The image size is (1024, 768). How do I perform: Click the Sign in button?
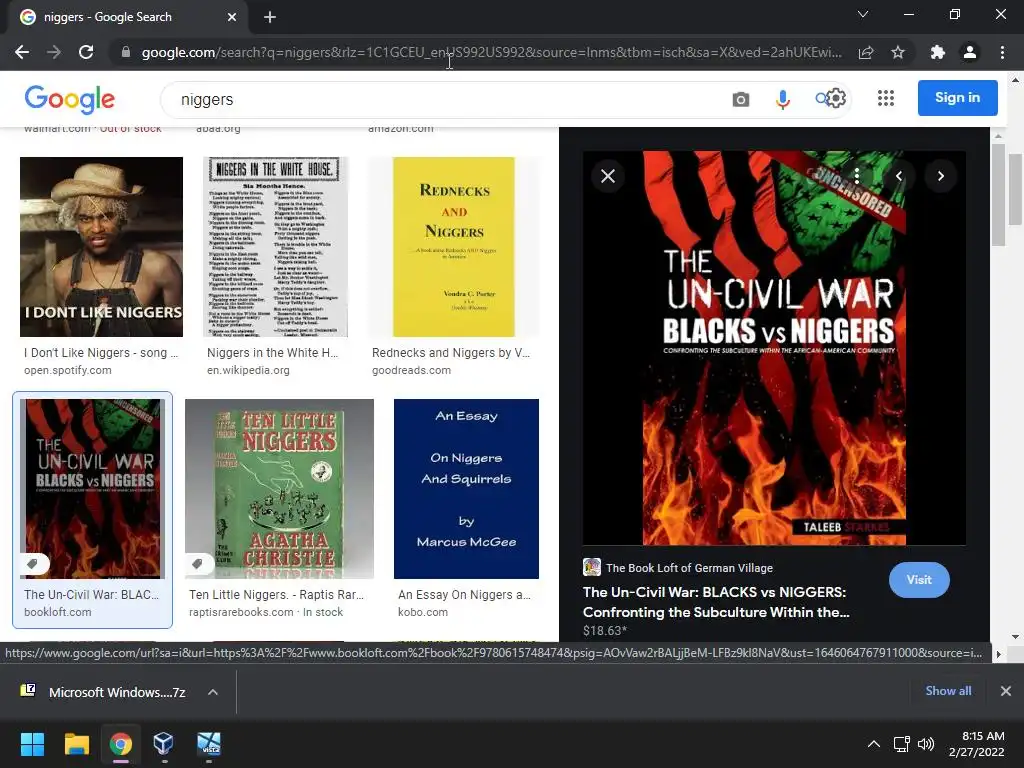point(957,98)
